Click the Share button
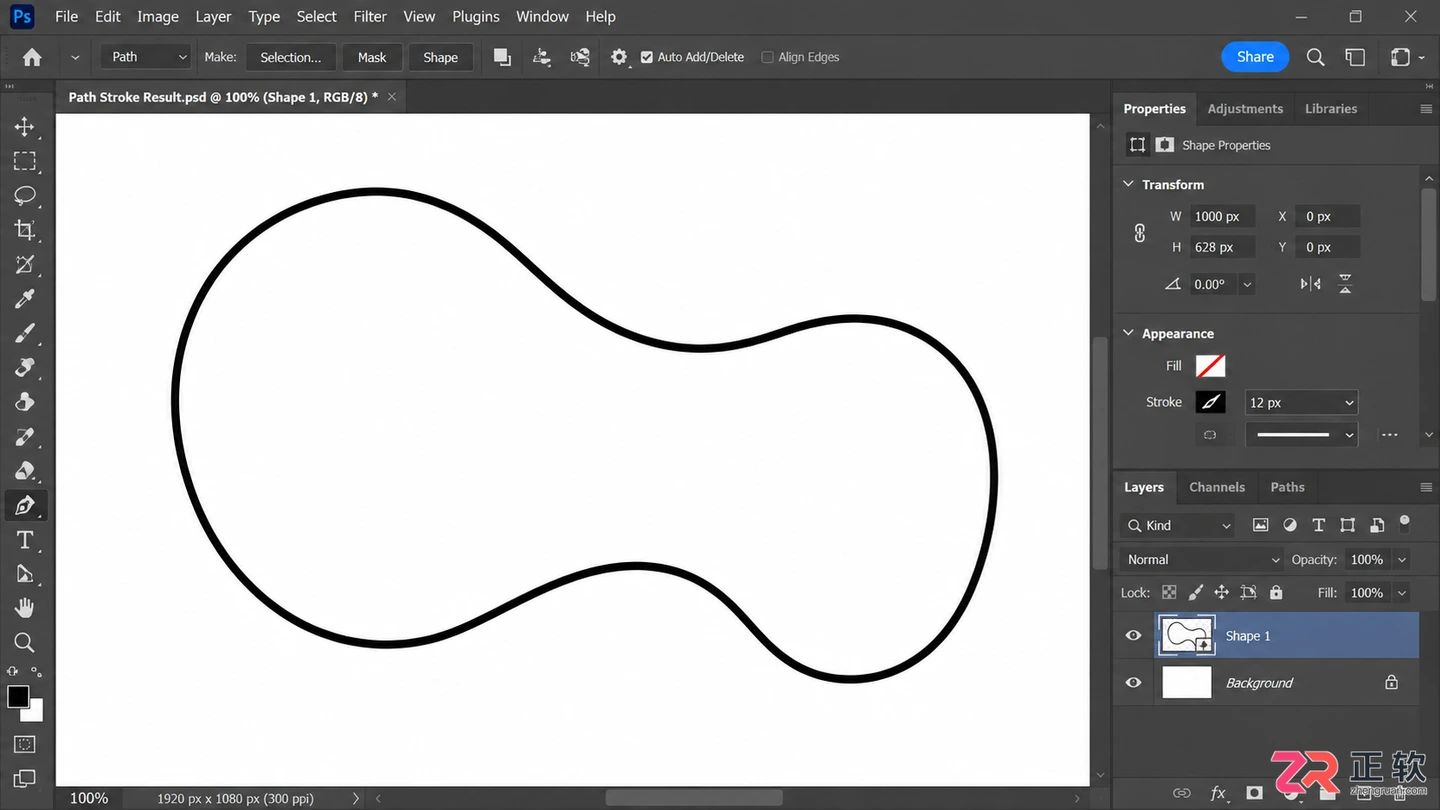The width and height of the screenshot is (1440, 810). click(x=1255, y=57)
